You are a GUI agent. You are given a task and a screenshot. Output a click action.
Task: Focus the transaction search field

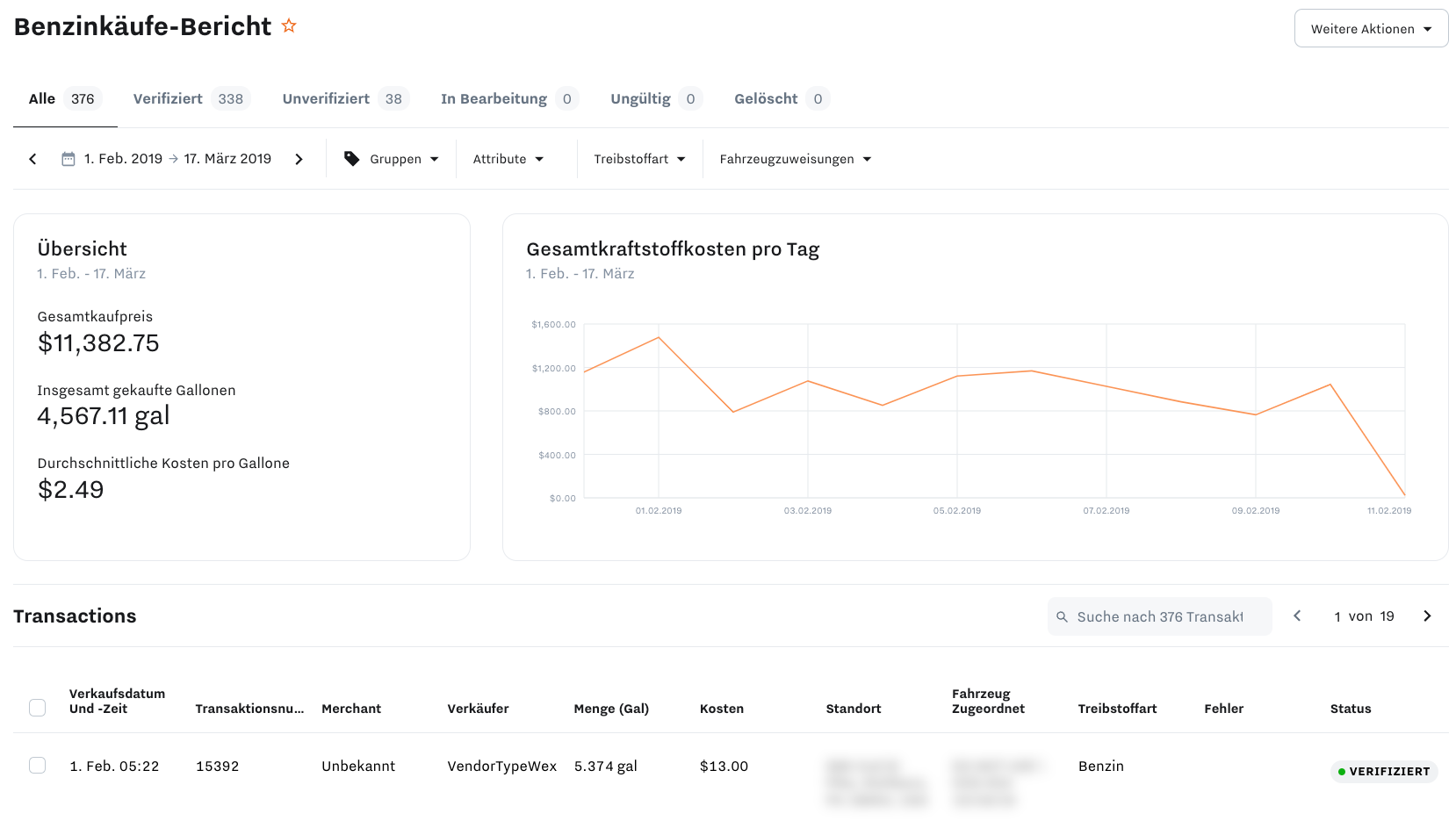click(x=1159, y=616)
